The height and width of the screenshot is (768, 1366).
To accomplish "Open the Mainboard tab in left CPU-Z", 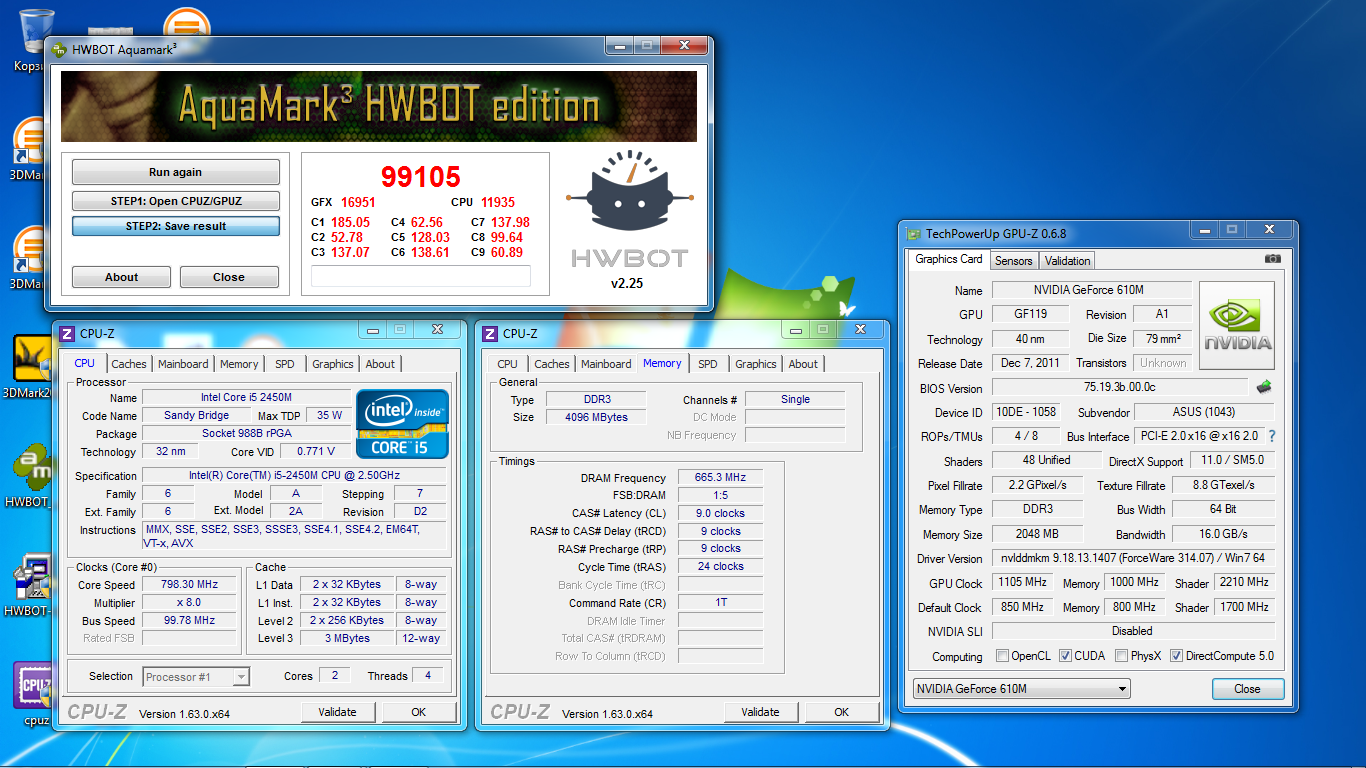I will [183, 364].
